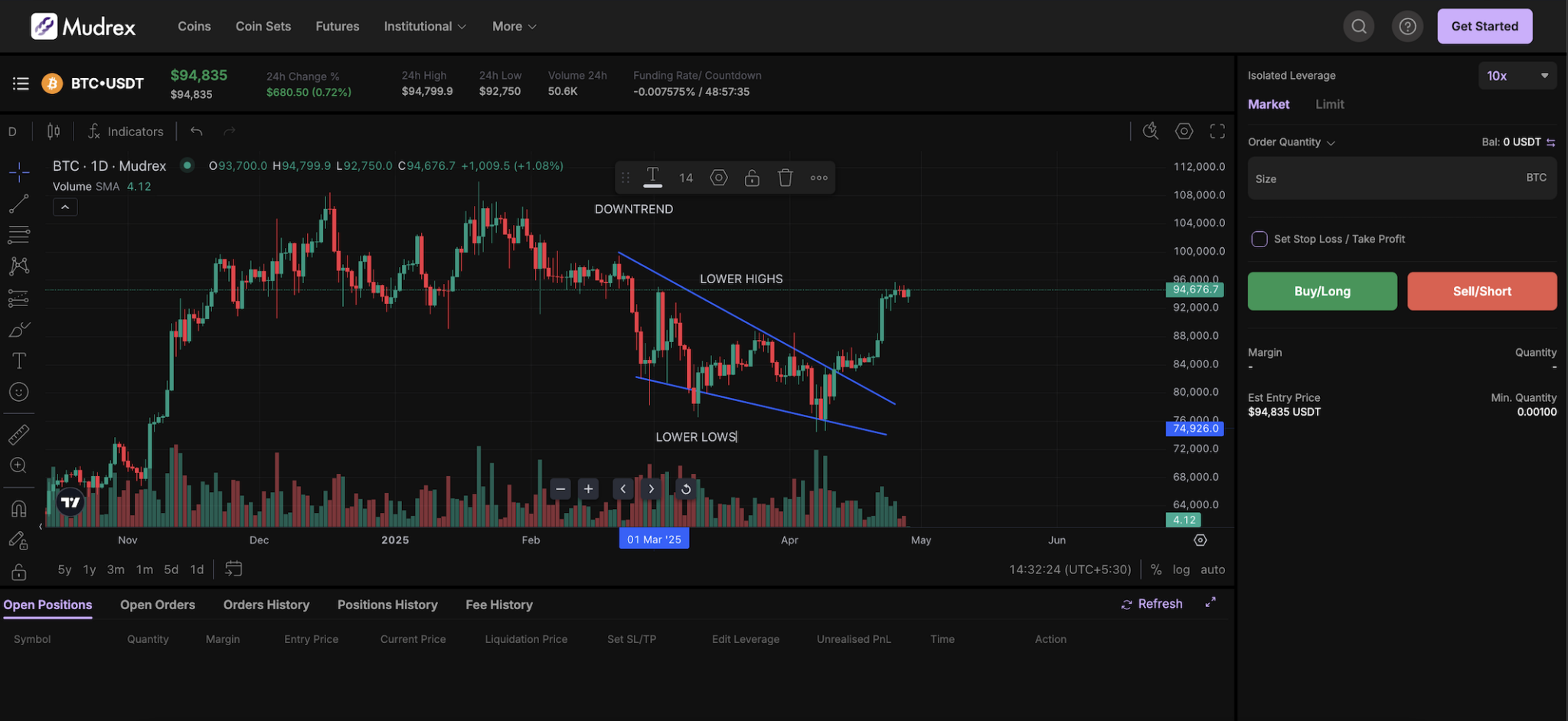Pick the Emoji annotation tool
1568x721 pixels.
coord(19,391)
